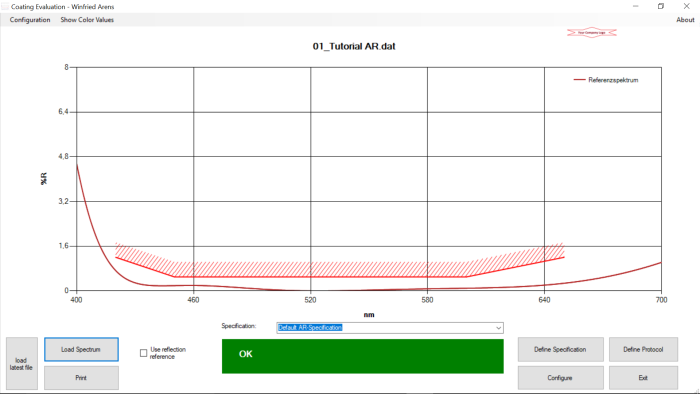Click the Exit button
This screenshot has width=700, height=394.
(x=643, y=378)
